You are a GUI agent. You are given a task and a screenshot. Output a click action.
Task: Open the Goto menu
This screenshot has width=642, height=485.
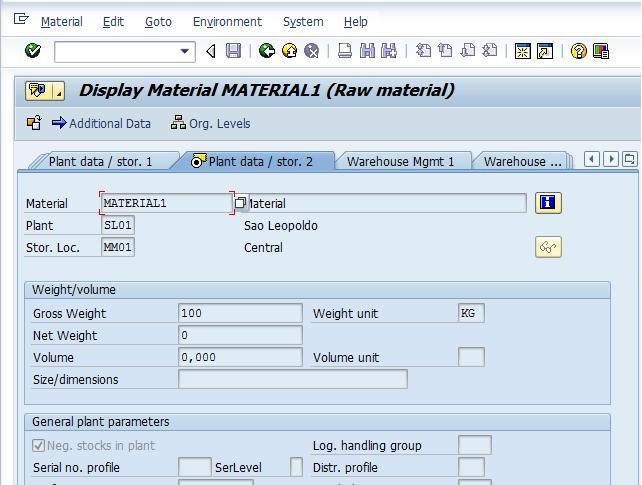coord(158,21)
